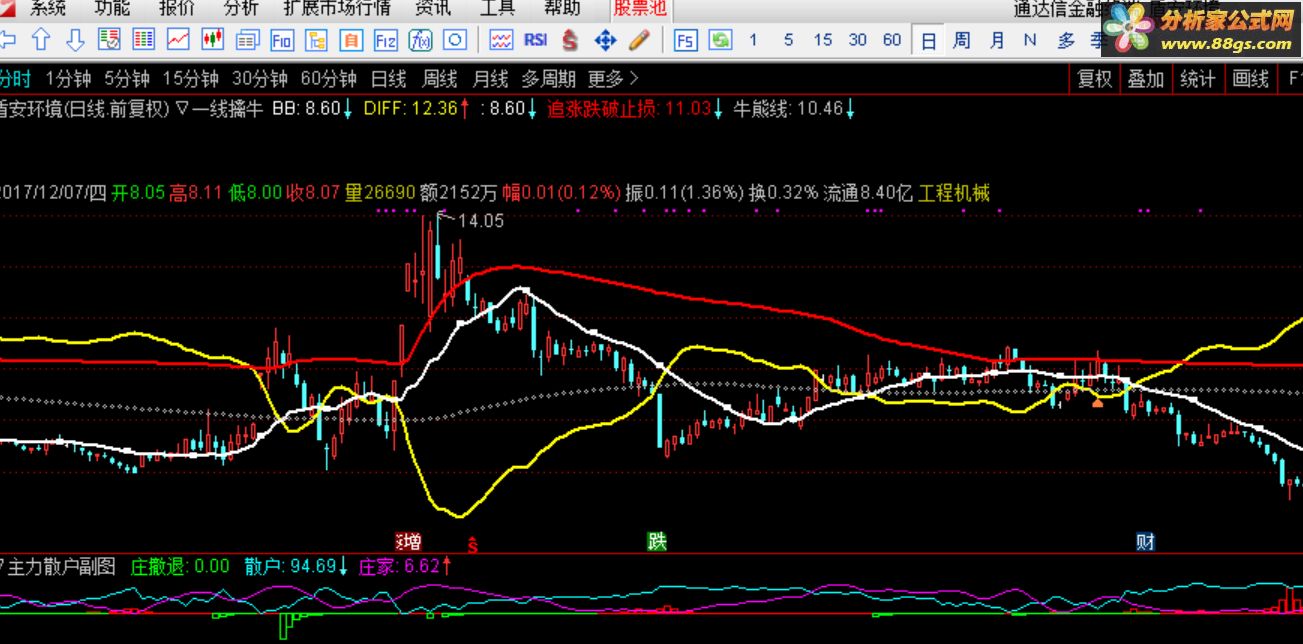Screen dimensions: 1303x644
Task: Click the 14.05 high price label
Action: [x=480, y=222]
